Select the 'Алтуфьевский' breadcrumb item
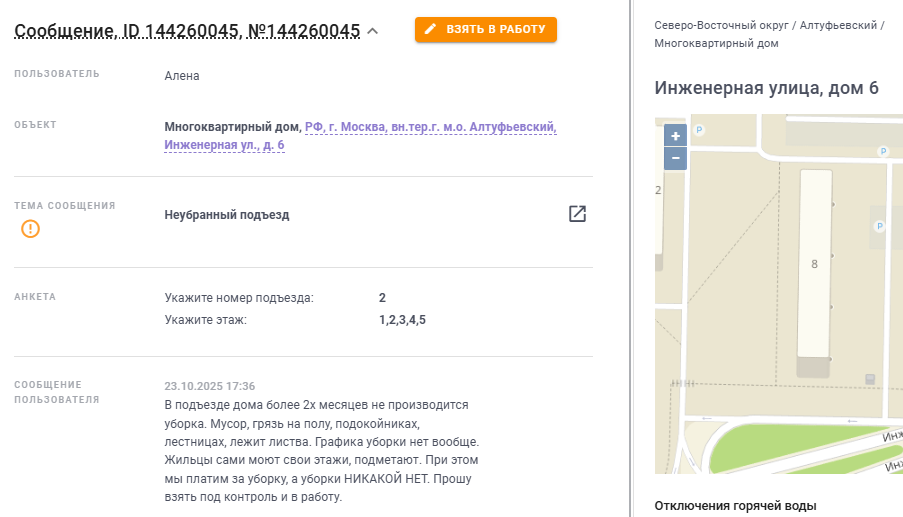This screenshot has width=903, height=517. point(838,24)
